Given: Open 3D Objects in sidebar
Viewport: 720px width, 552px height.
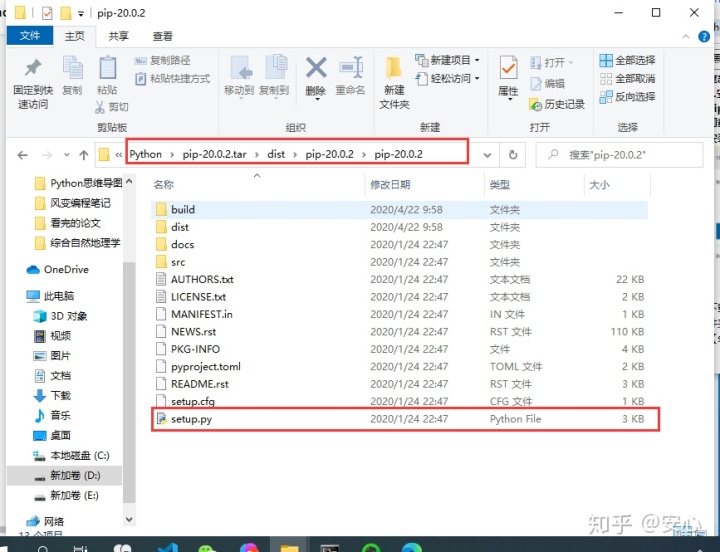Looking at the screenshot, I should tap(61, 316).
